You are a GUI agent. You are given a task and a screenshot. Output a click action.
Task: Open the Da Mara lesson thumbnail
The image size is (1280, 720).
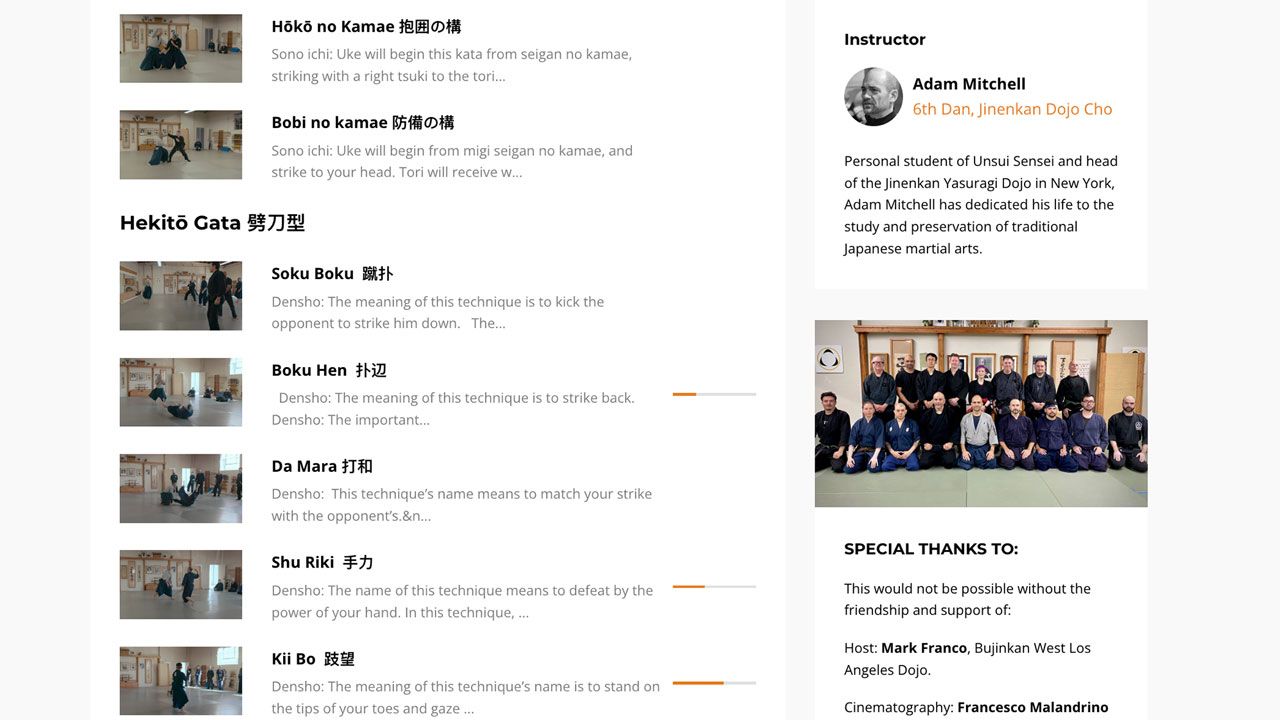pos(181,489)
